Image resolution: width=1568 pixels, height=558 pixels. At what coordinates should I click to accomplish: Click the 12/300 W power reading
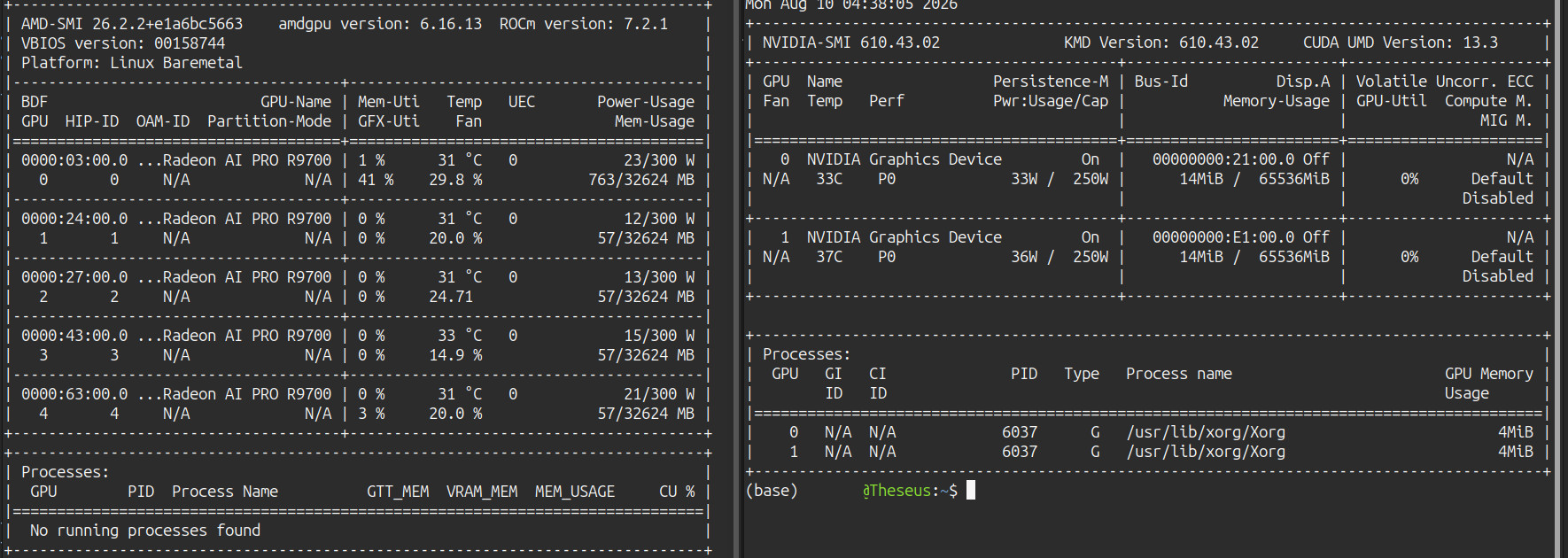coord(659,219)
